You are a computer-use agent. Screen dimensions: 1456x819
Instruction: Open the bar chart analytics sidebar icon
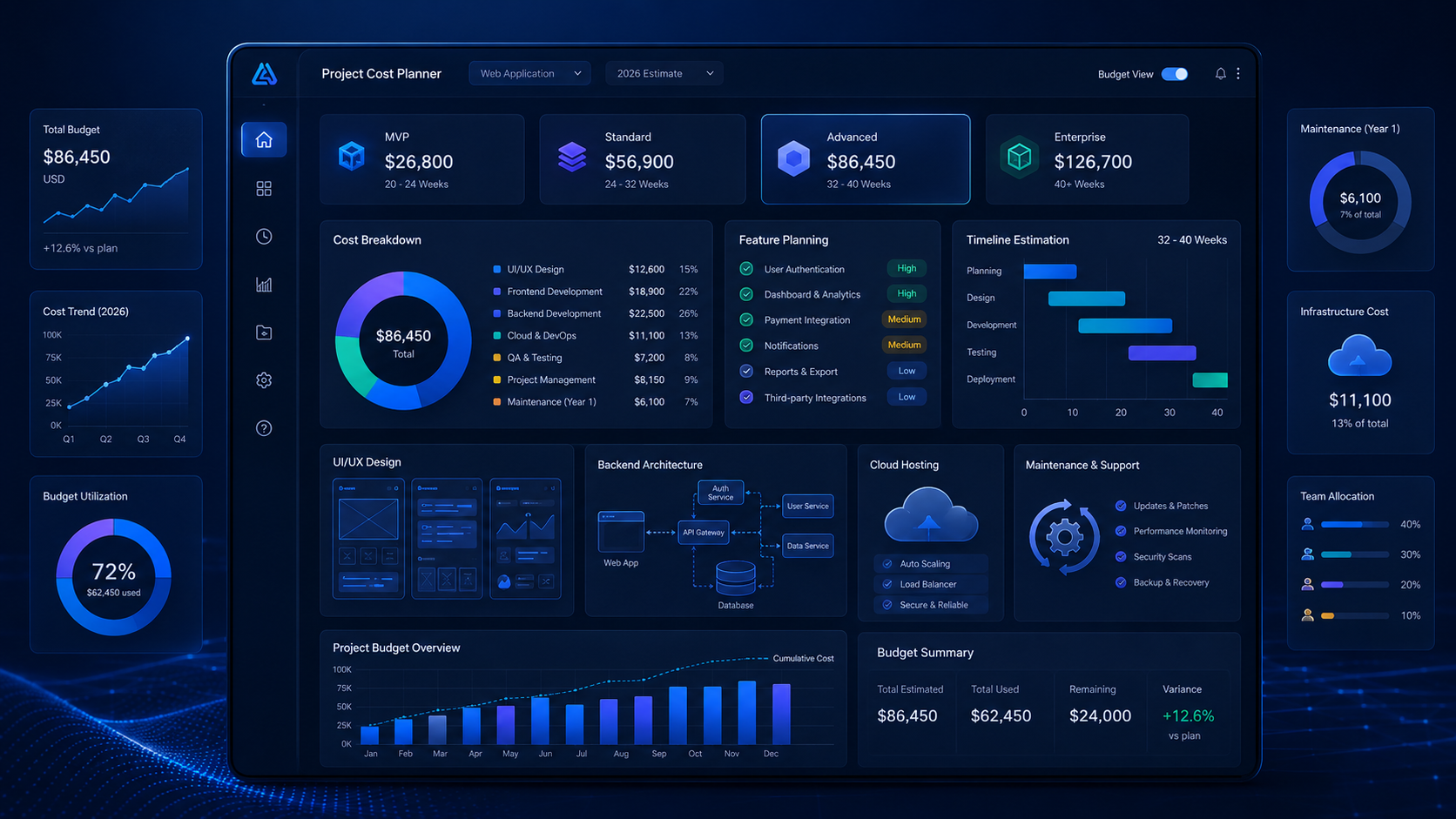264,285
